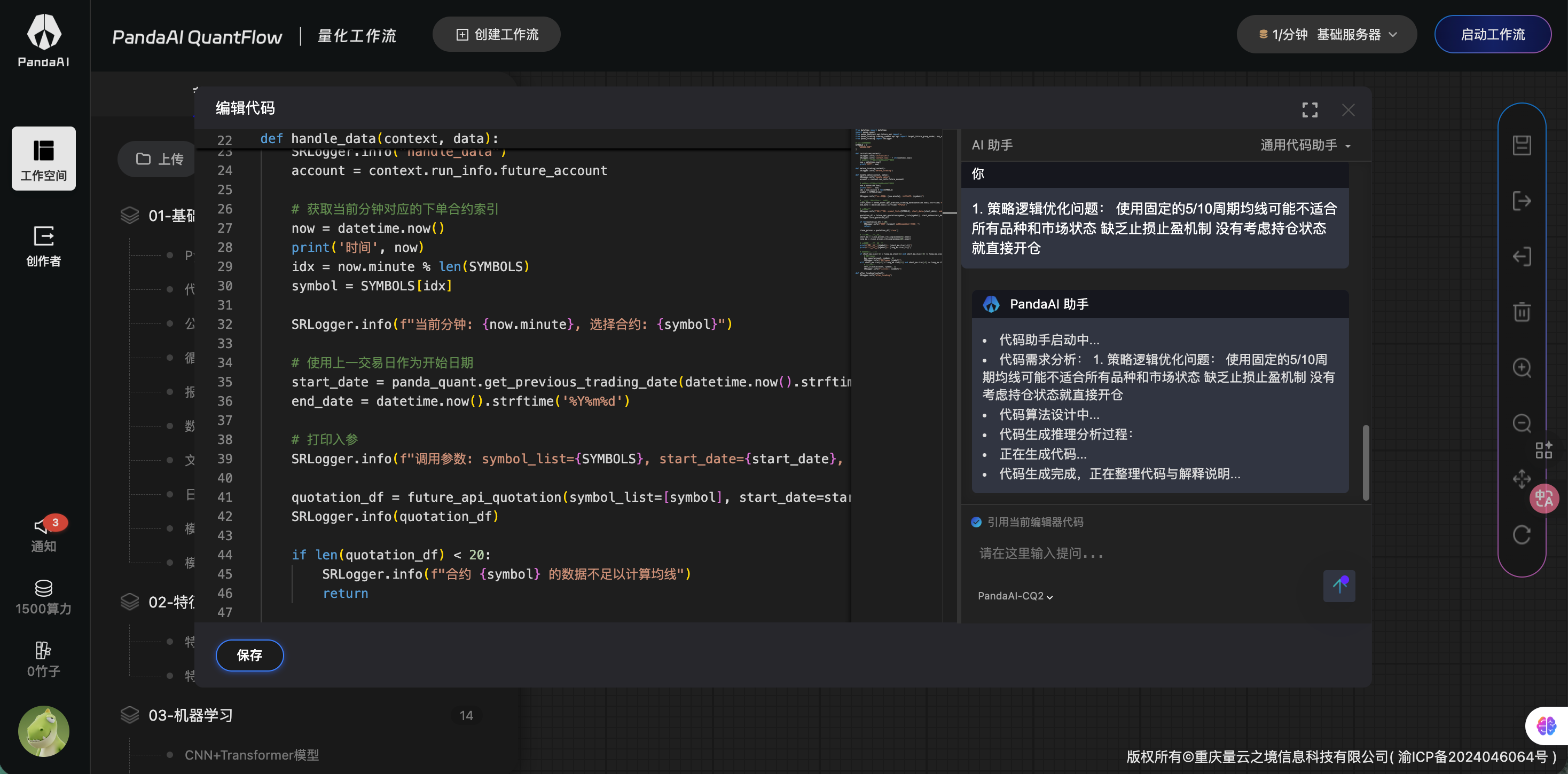Click the 创建工作流 button
Image resolution: width=1568 pixels, height=774 pixels.
(x=497, y=35)
